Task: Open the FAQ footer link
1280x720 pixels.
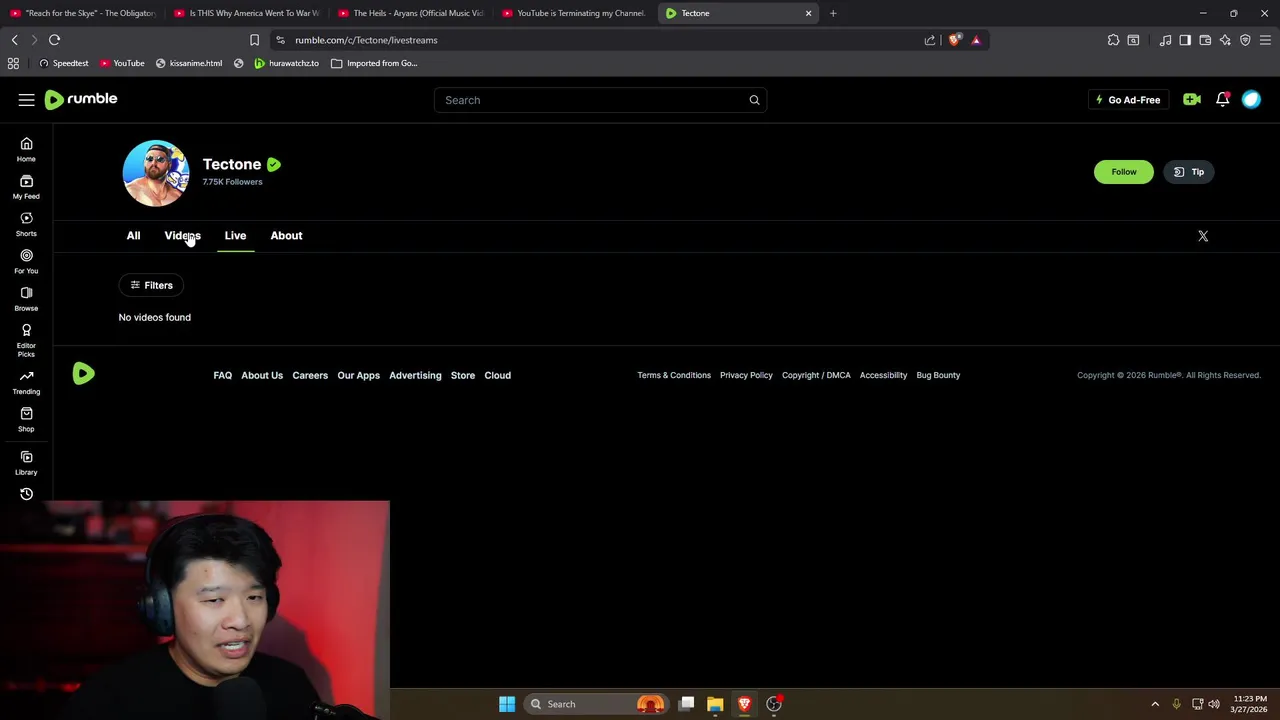Action: pos(222,375)
